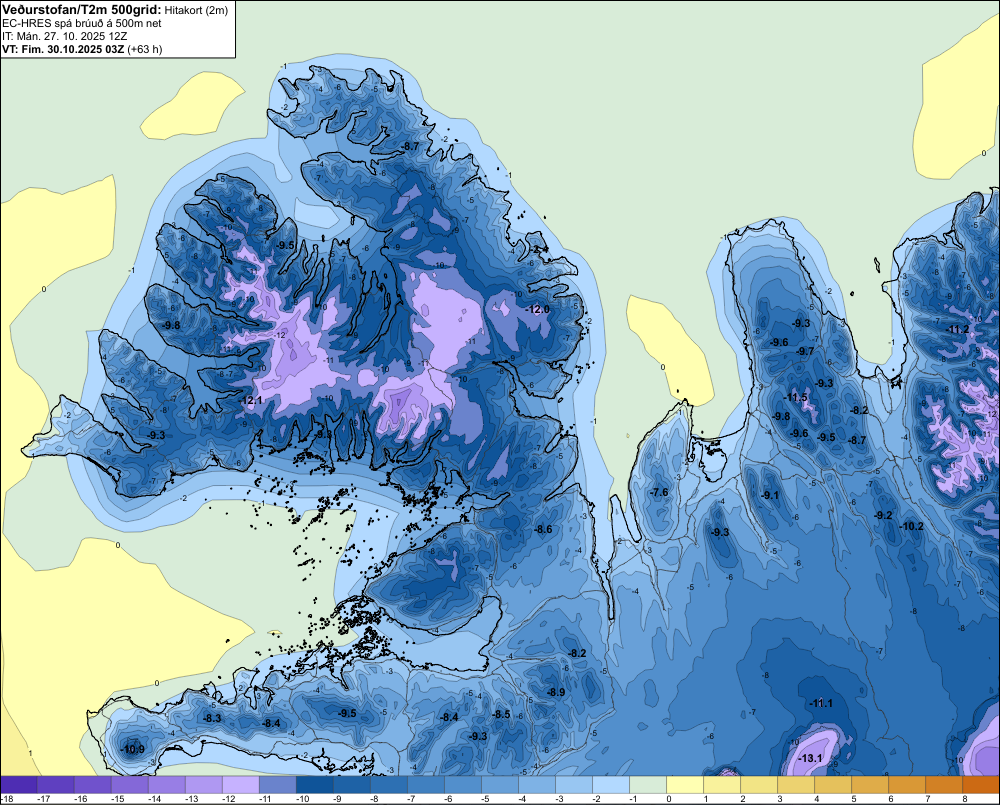
Task: Click the legend label "-4"
Action: 523,799
